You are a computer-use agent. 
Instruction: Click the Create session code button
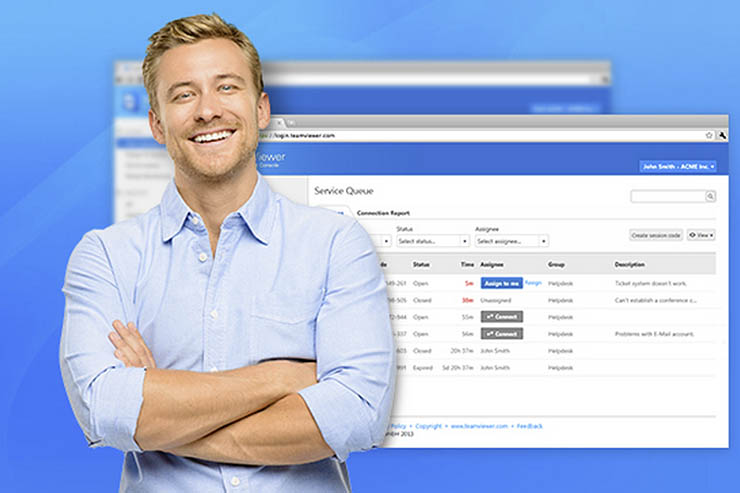pos(655,235)
